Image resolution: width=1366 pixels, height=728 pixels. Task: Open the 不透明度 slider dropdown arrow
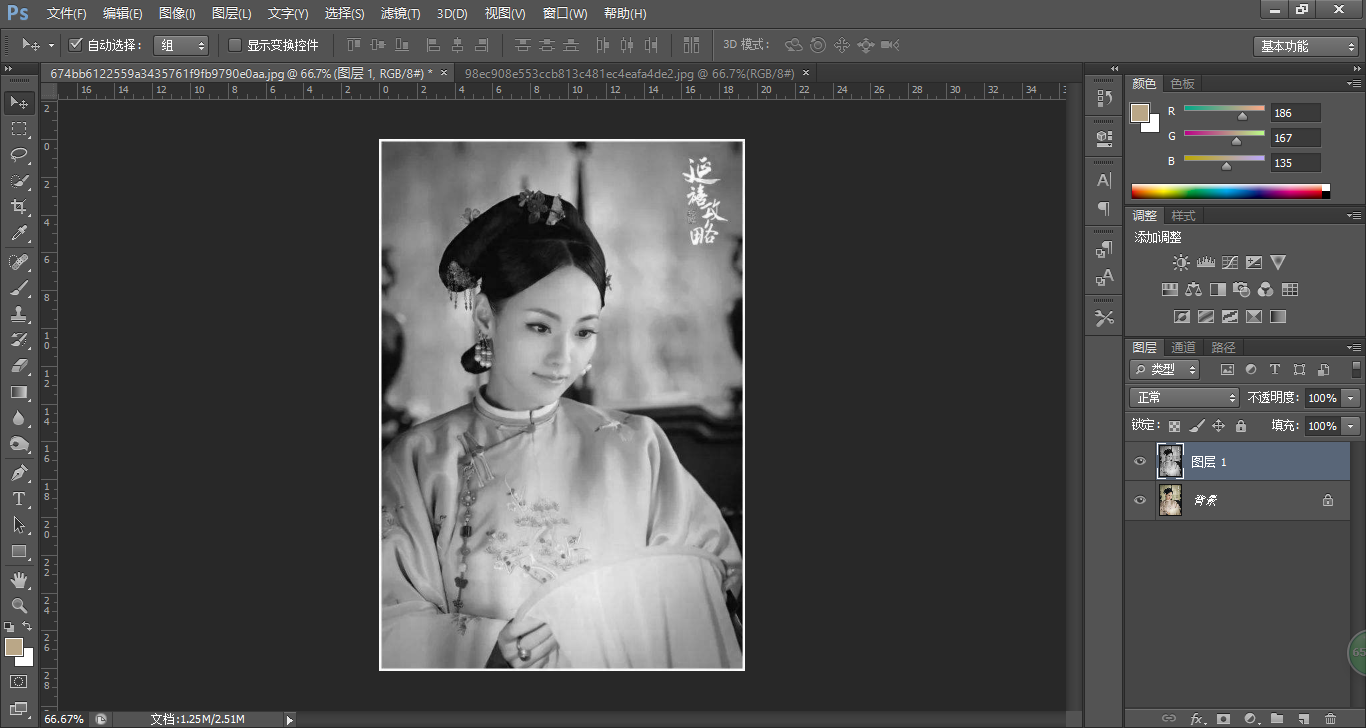[1352, 398]
